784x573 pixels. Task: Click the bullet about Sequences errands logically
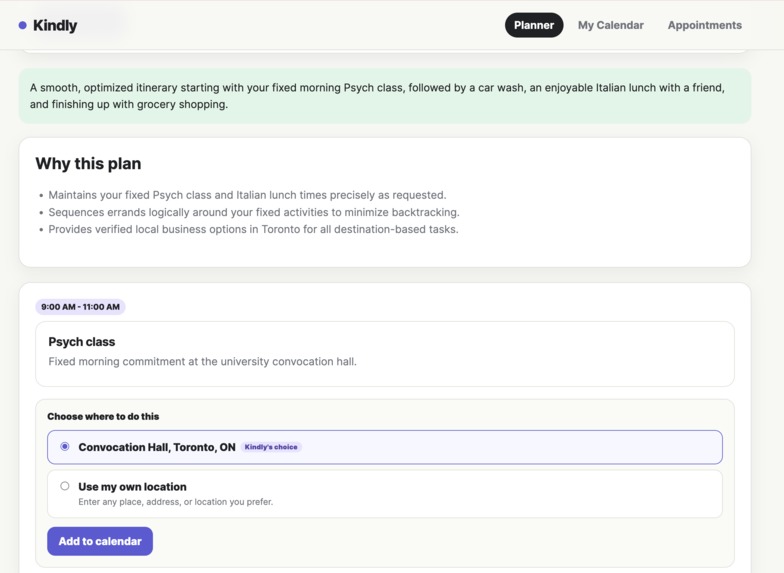254,212
